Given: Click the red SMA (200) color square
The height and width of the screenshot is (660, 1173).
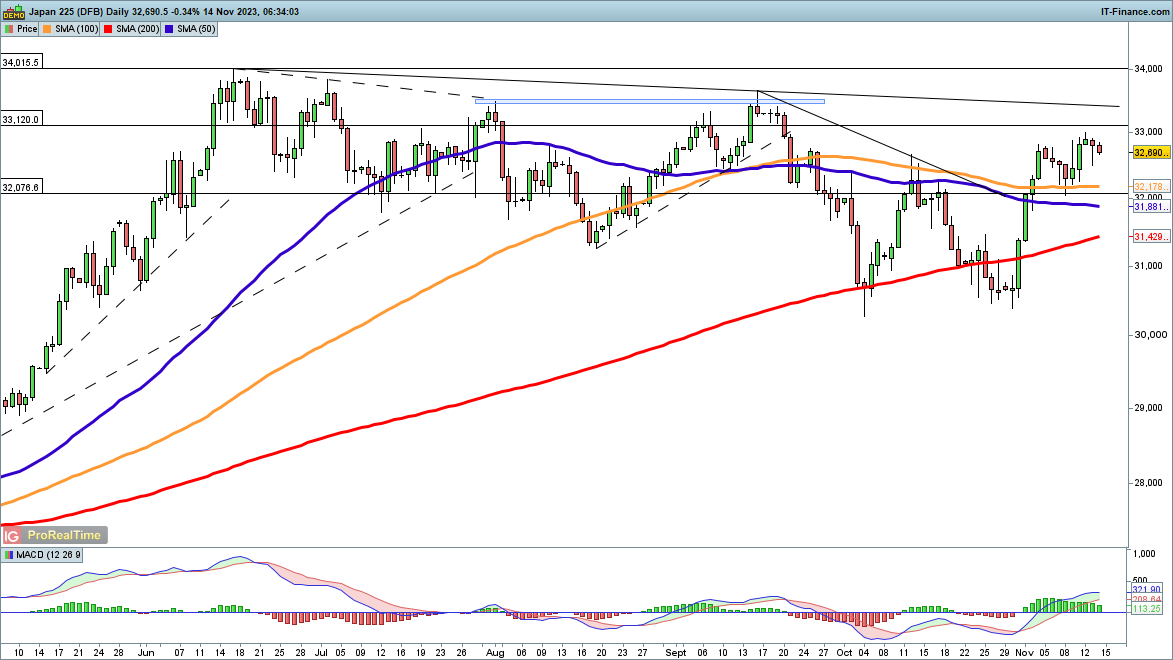Looking at the screenshot, I should (108, 28).
